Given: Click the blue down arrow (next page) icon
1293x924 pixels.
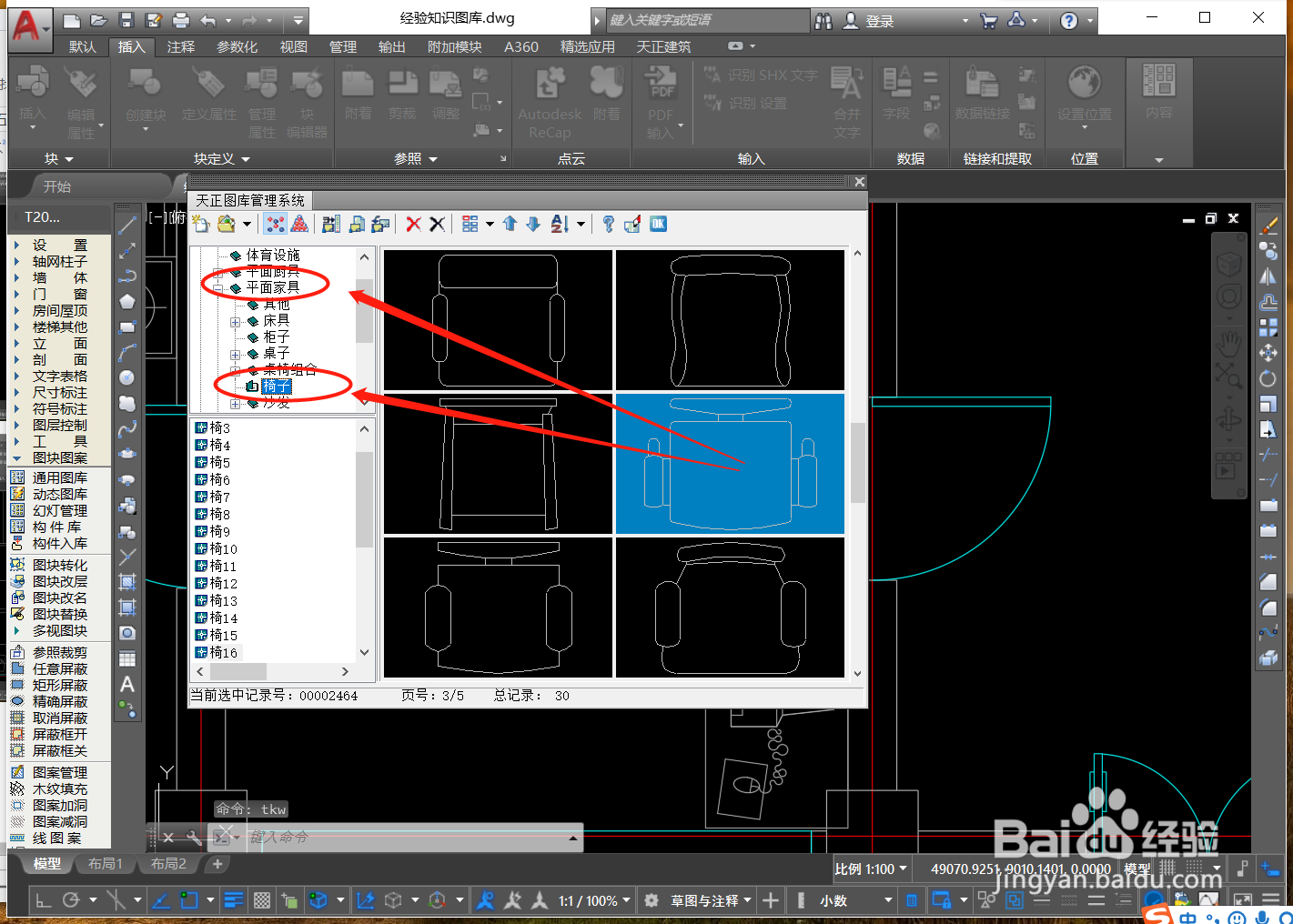Looking at the screenshot, I should [x=533, y=224].
